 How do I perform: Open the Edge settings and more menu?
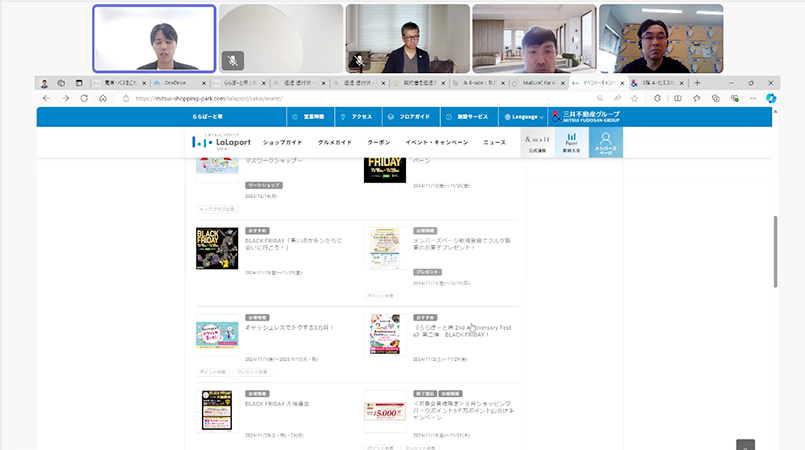[753, 99]
